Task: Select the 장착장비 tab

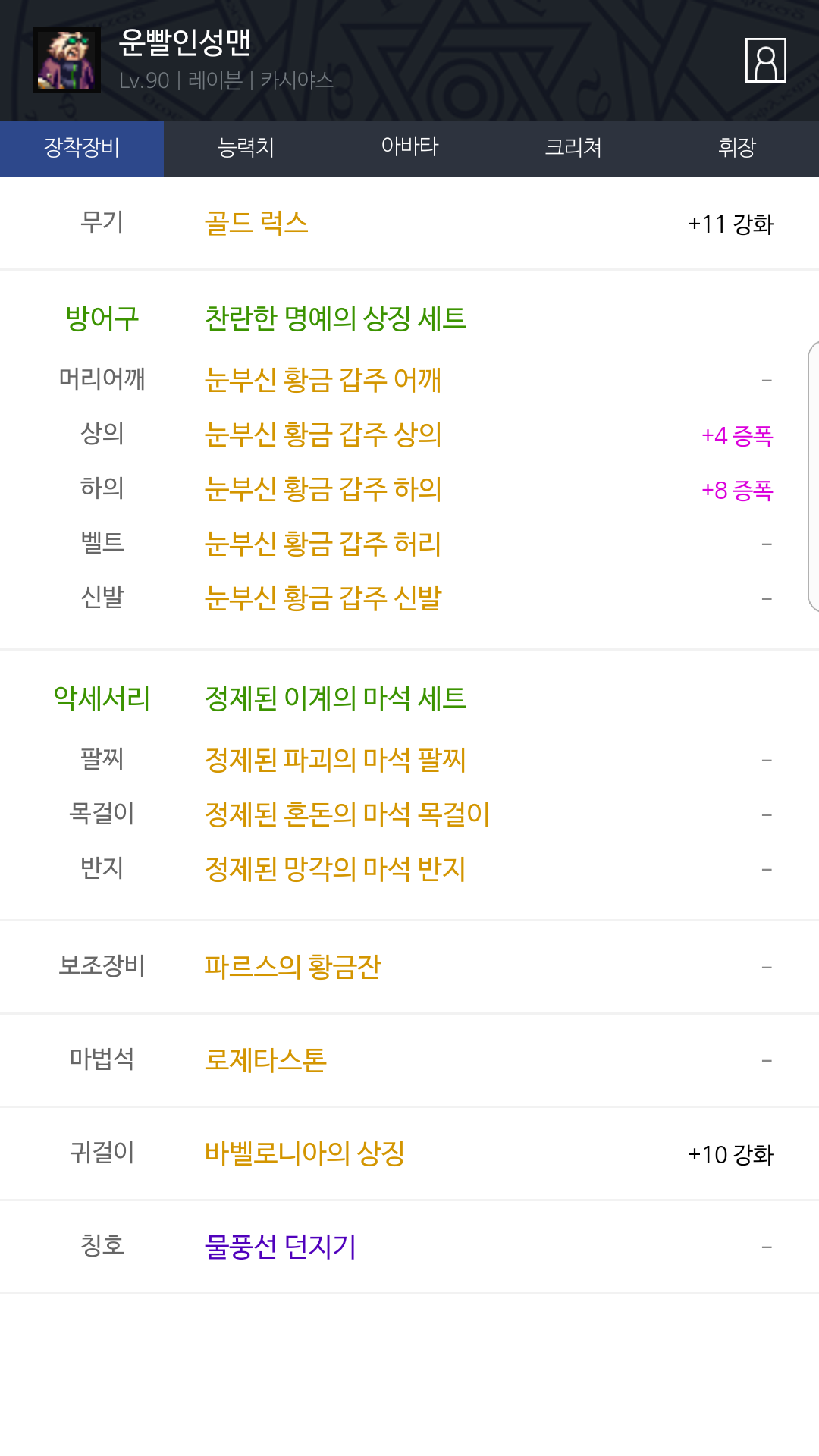Action: (x=82, y=148)
